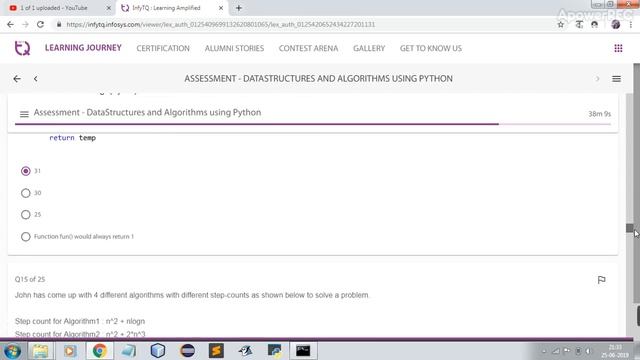Click the page vertical scrollbar thumb
640x360 pixels.
(630, 228)
